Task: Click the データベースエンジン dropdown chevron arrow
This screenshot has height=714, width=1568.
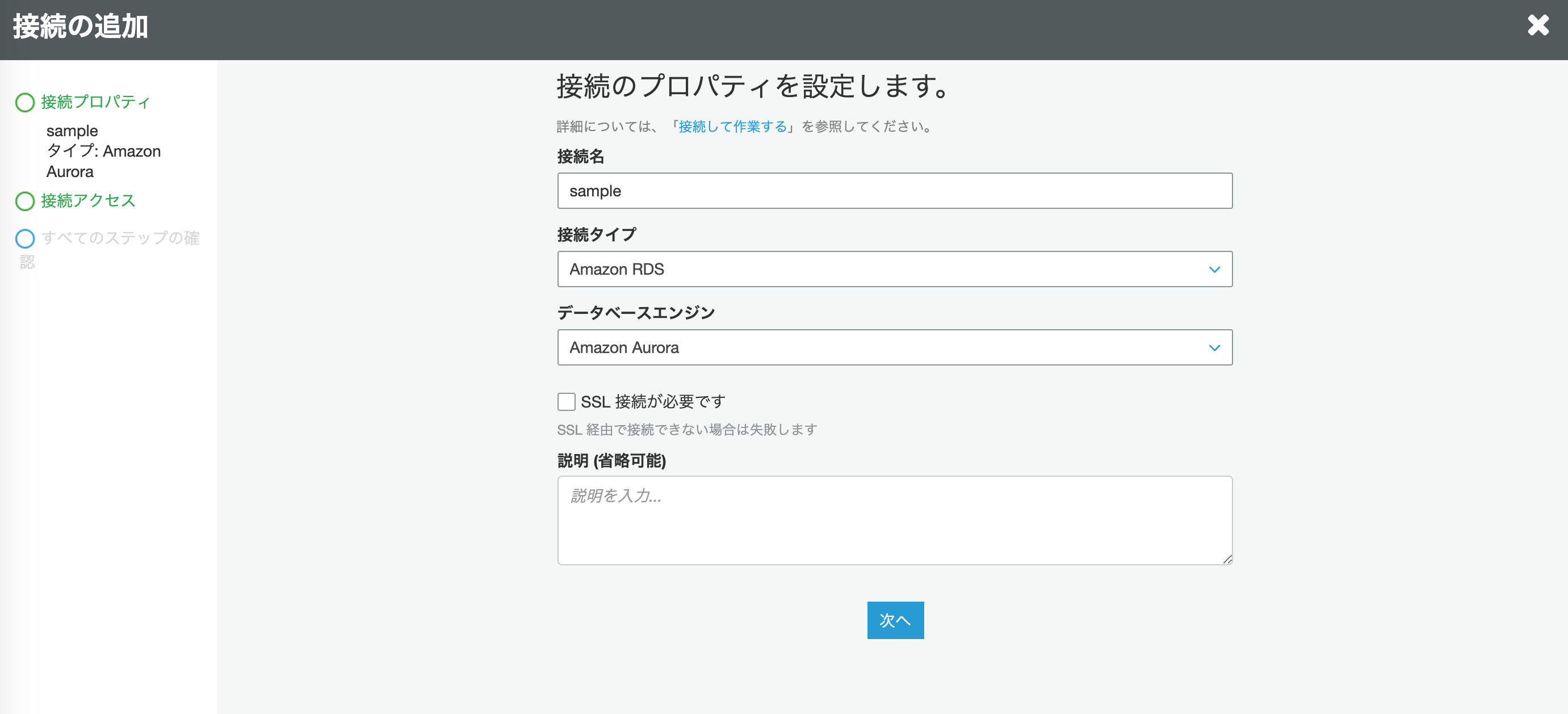Action: coord(1214,347)
